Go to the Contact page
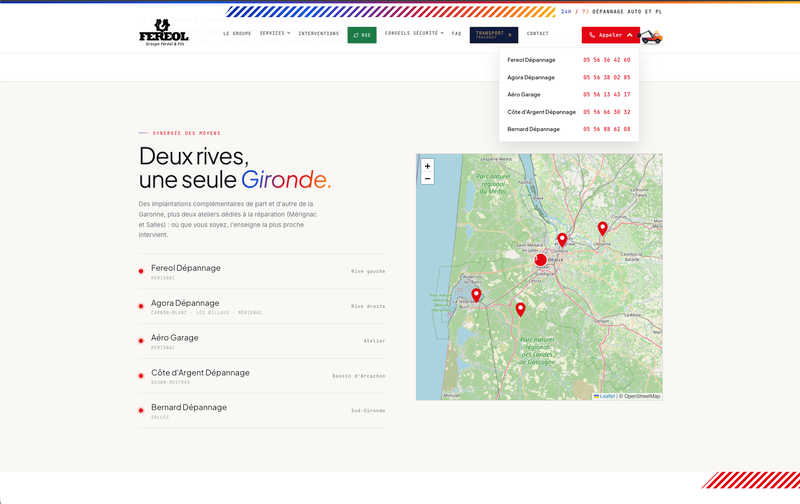The image size is (800, 504). pos(538,34)
